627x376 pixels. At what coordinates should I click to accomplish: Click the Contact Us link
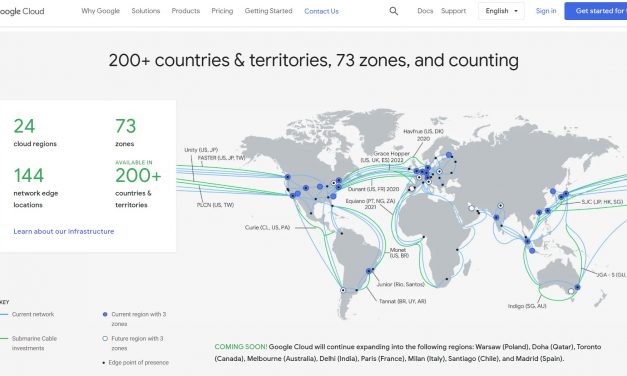pyautogui.click(x=321, y=11)
